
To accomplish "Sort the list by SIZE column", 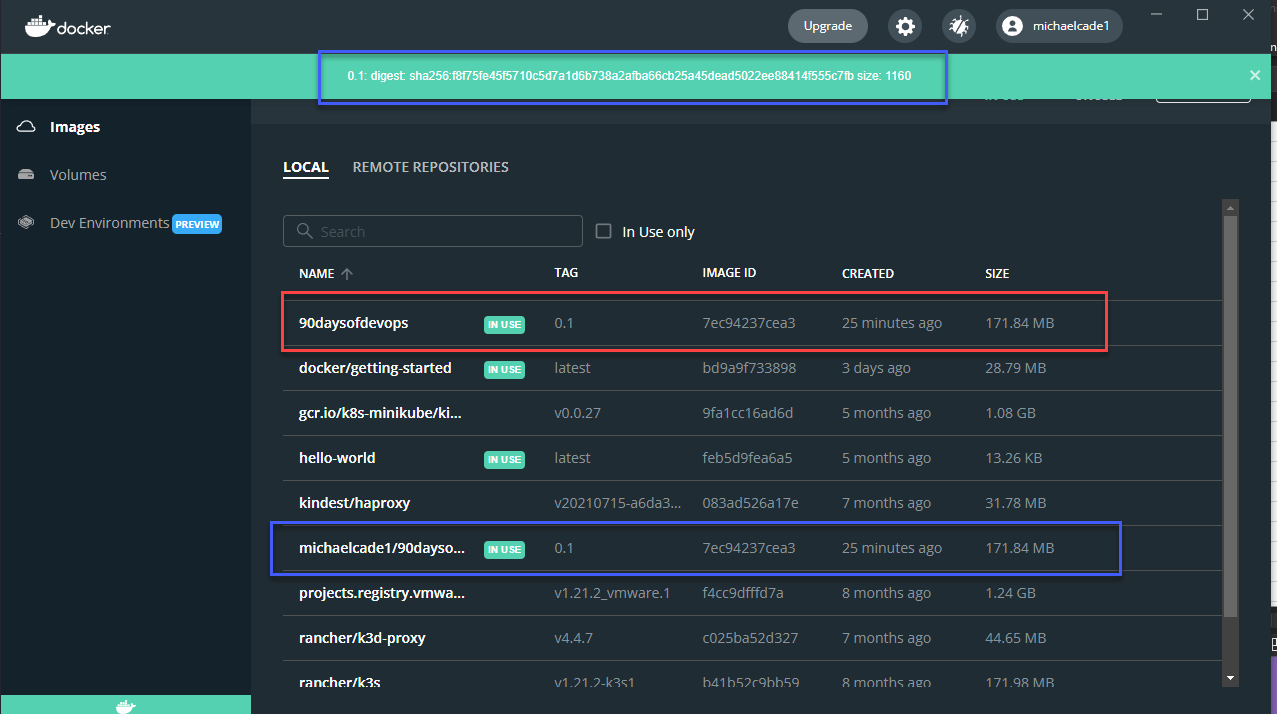I will [996, 274].
